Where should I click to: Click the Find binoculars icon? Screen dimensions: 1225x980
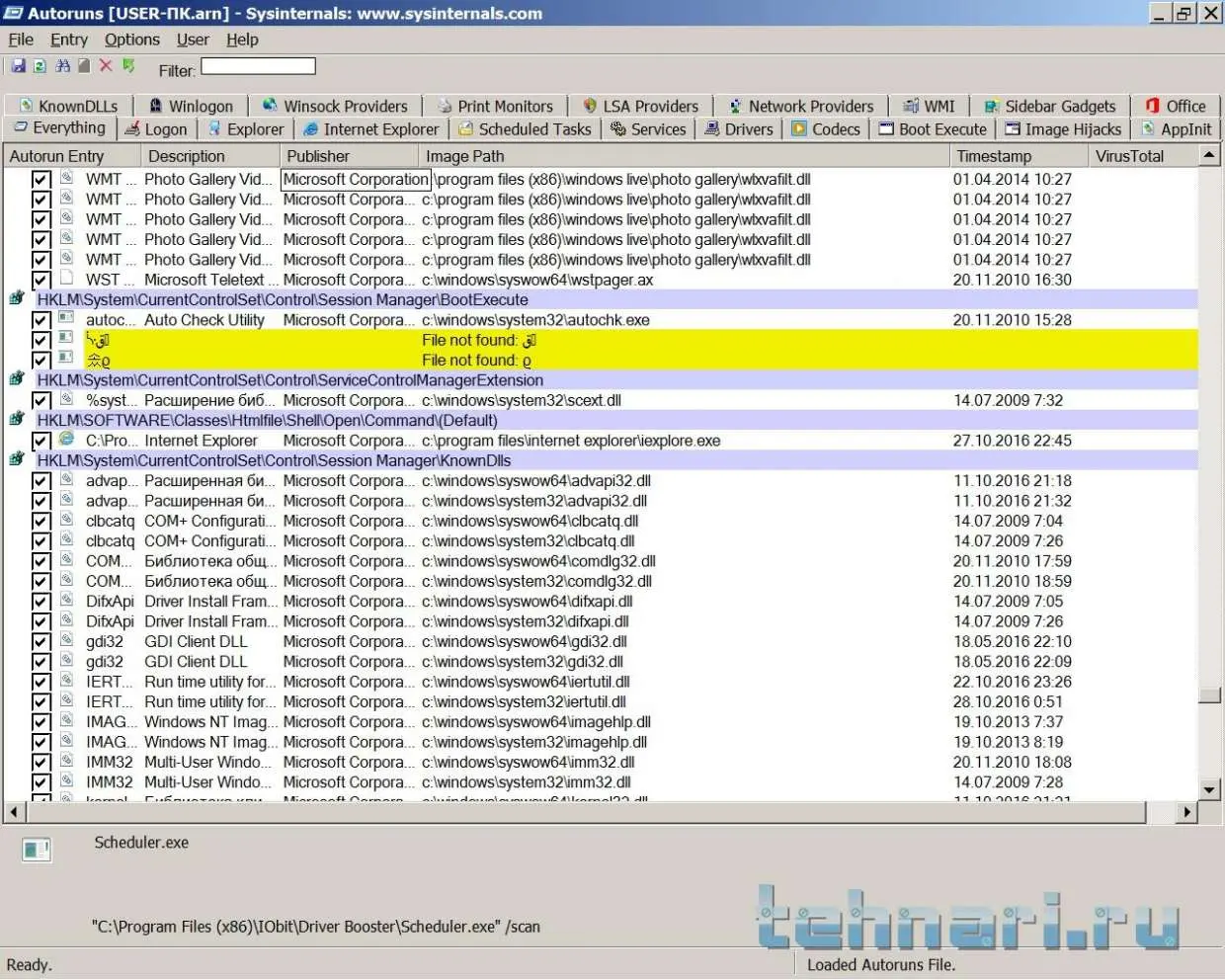(x=62, y=66)
